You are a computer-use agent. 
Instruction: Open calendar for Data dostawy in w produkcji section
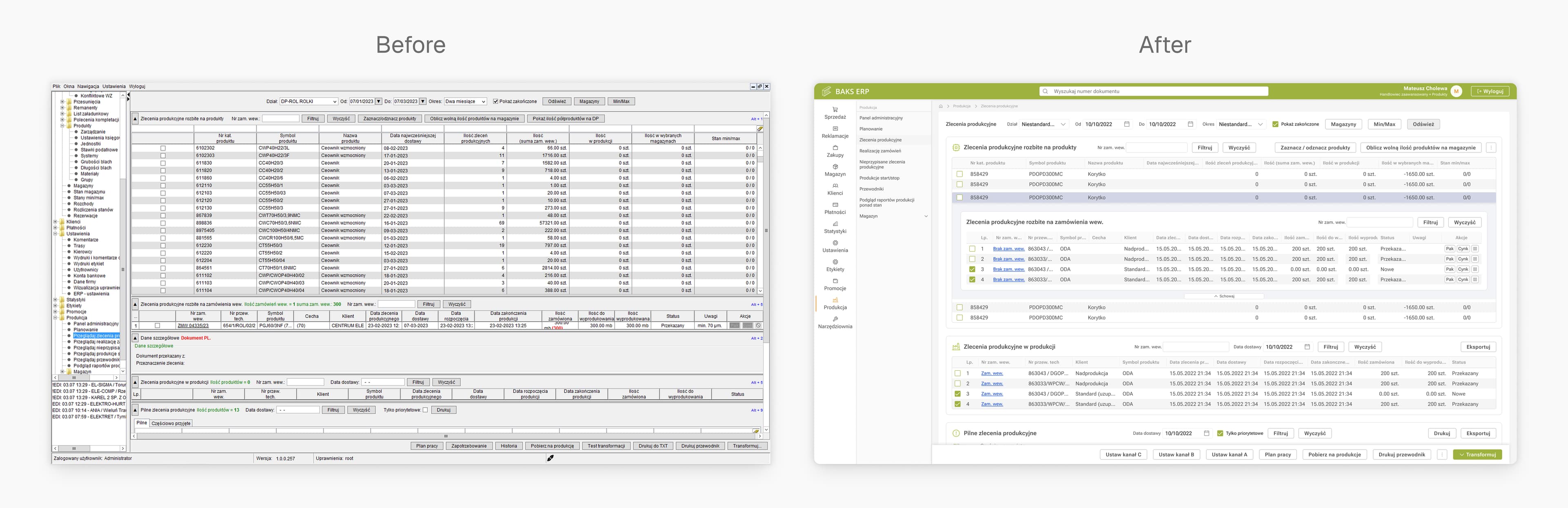[1307, 347]
